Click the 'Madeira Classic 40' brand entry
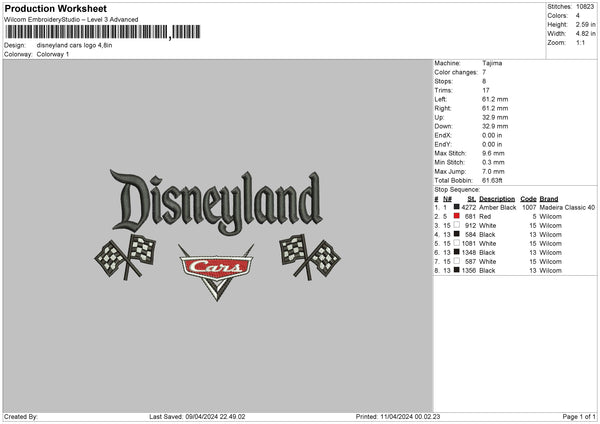 coord(567,207)
